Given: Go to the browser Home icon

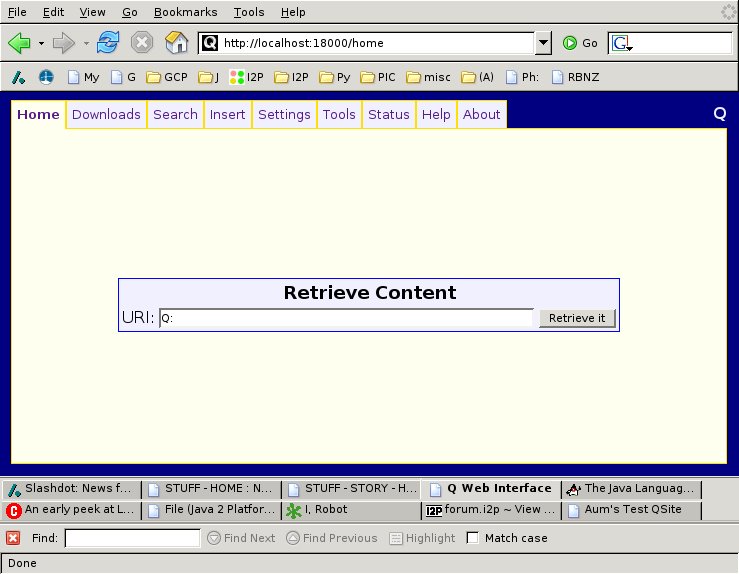Looking at the screenshot, I should click(176, 43).
